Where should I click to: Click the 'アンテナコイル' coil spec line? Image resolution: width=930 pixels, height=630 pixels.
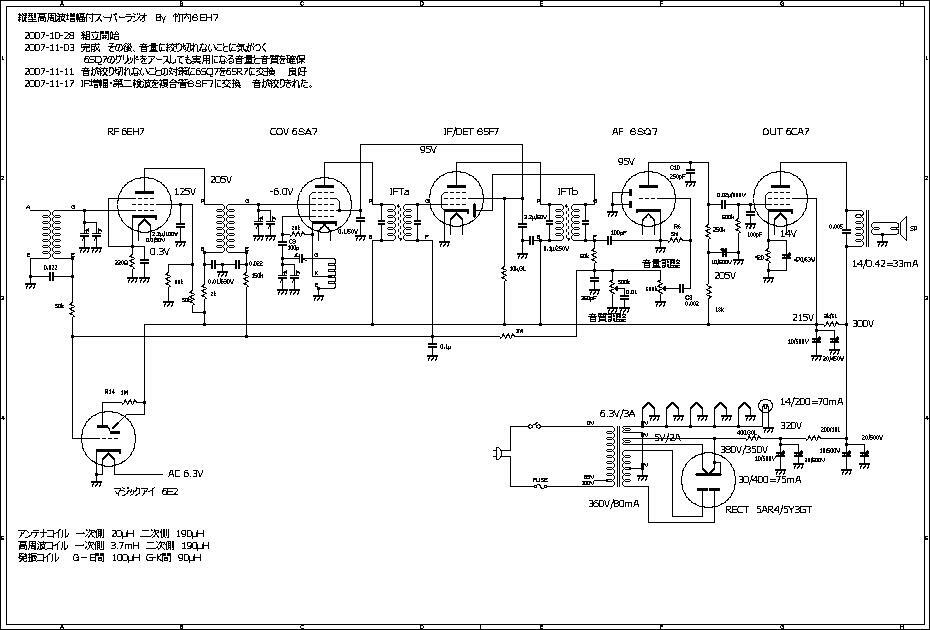[x=112, y=533]
